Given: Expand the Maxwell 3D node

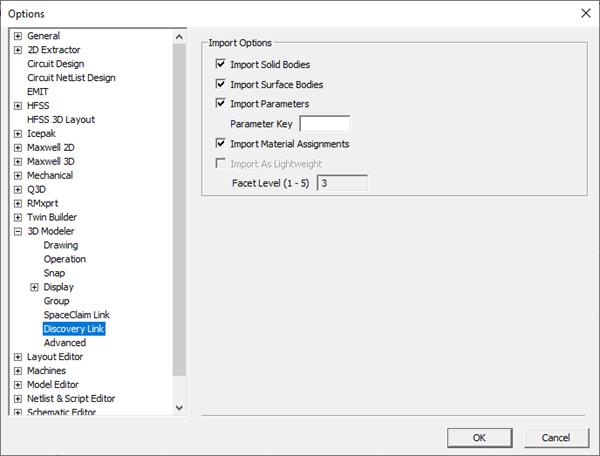Looking at the screenshot, I should tap(18, 162).
